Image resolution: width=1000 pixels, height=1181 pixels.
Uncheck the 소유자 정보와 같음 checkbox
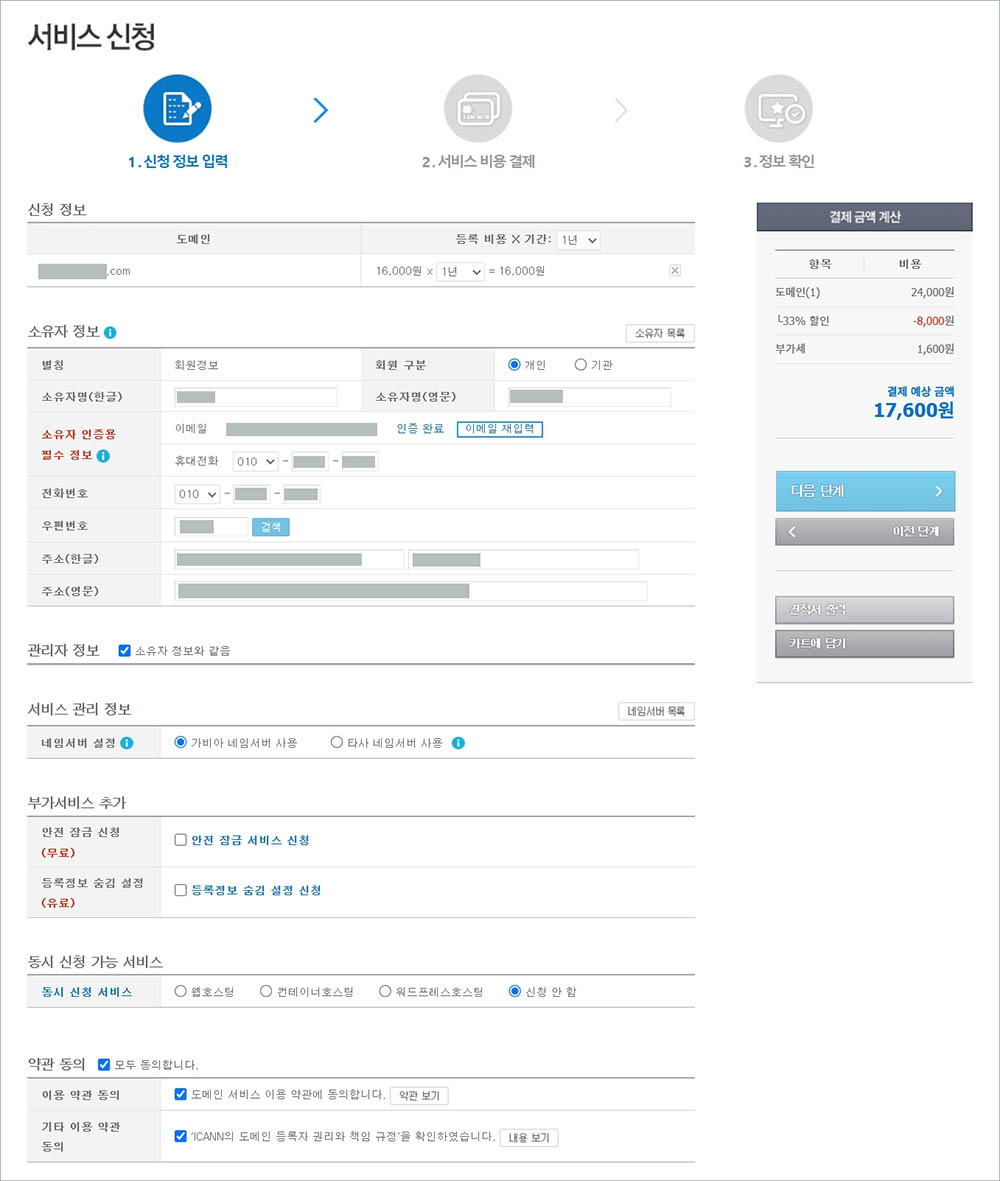(125, 651)
